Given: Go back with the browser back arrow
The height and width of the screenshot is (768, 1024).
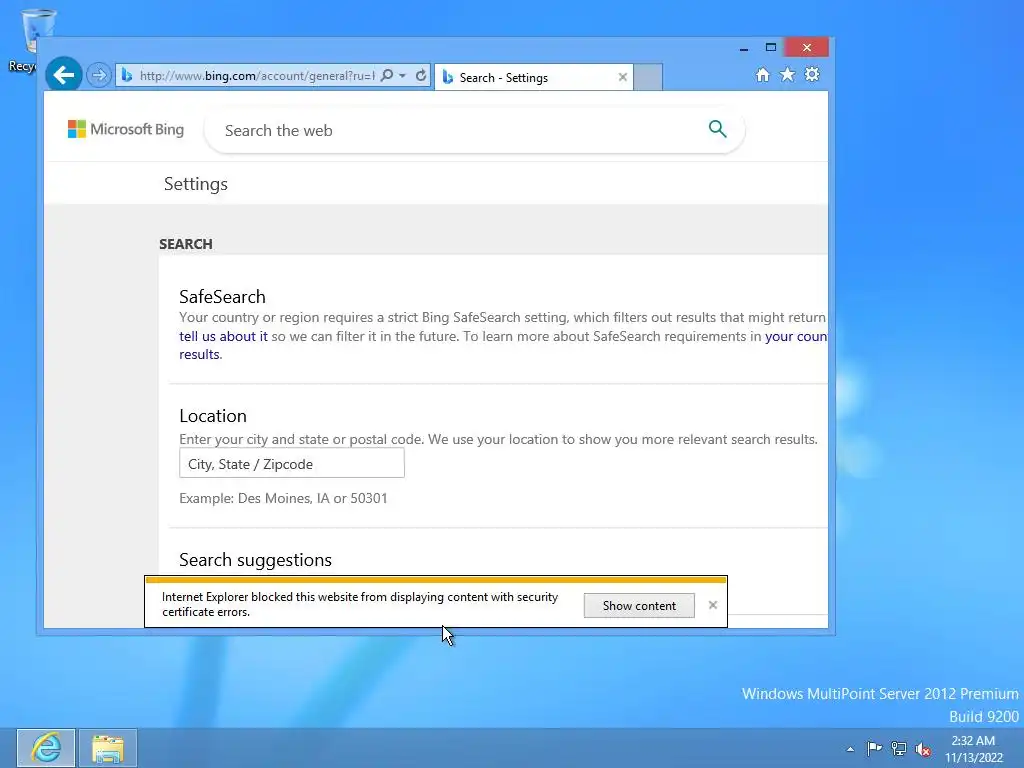Looking at the screenshot, I should pos(63,75).
